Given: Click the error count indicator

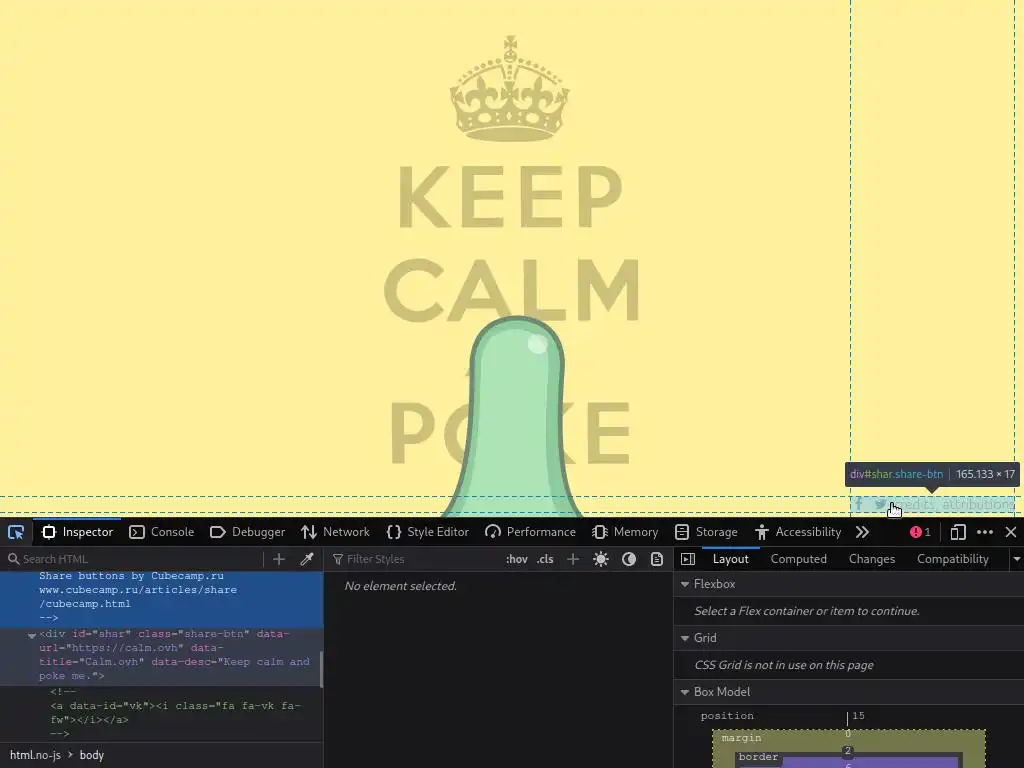Looking at the screenshot, I should coord(920,532).
